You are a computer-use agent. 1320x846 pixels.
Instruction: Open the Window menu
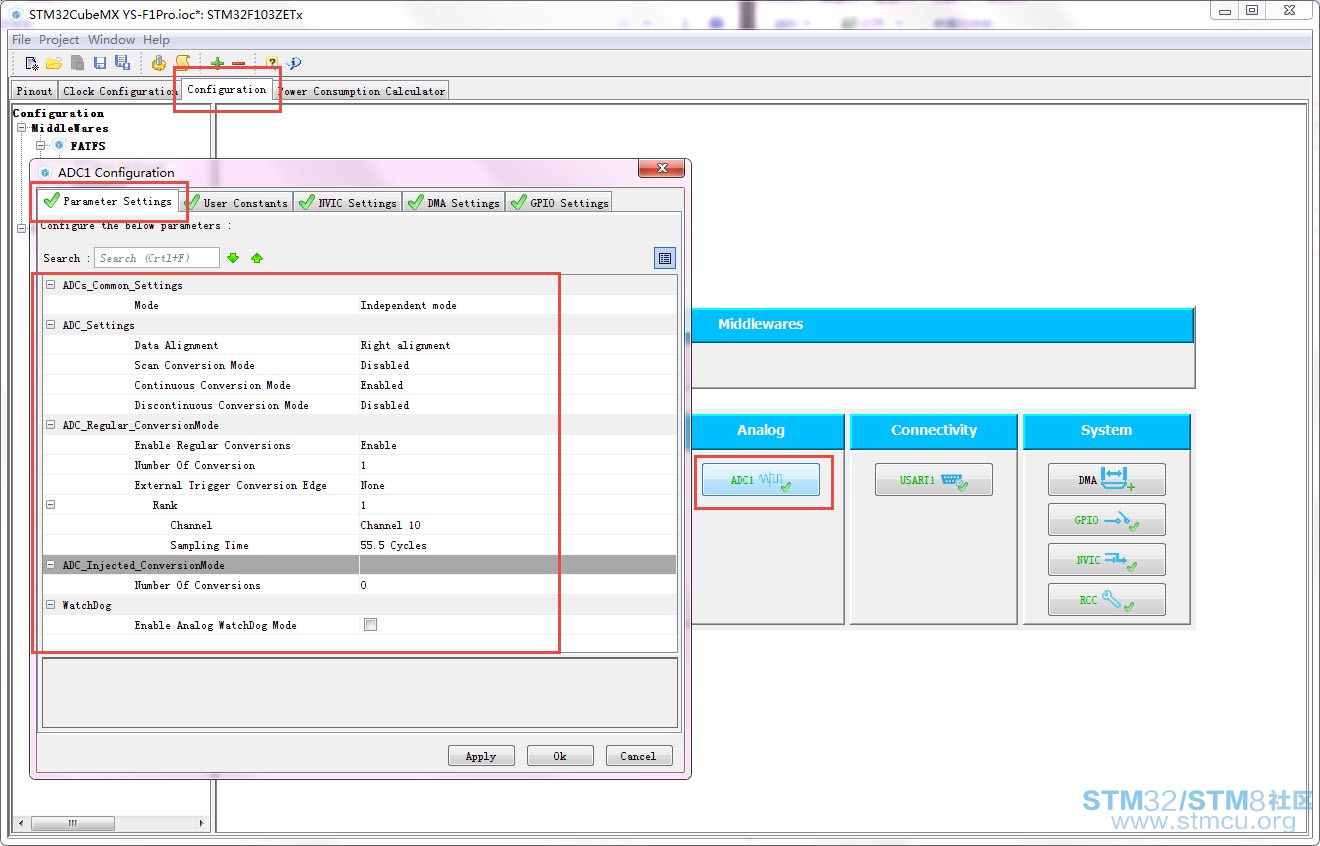coord(111,40)
